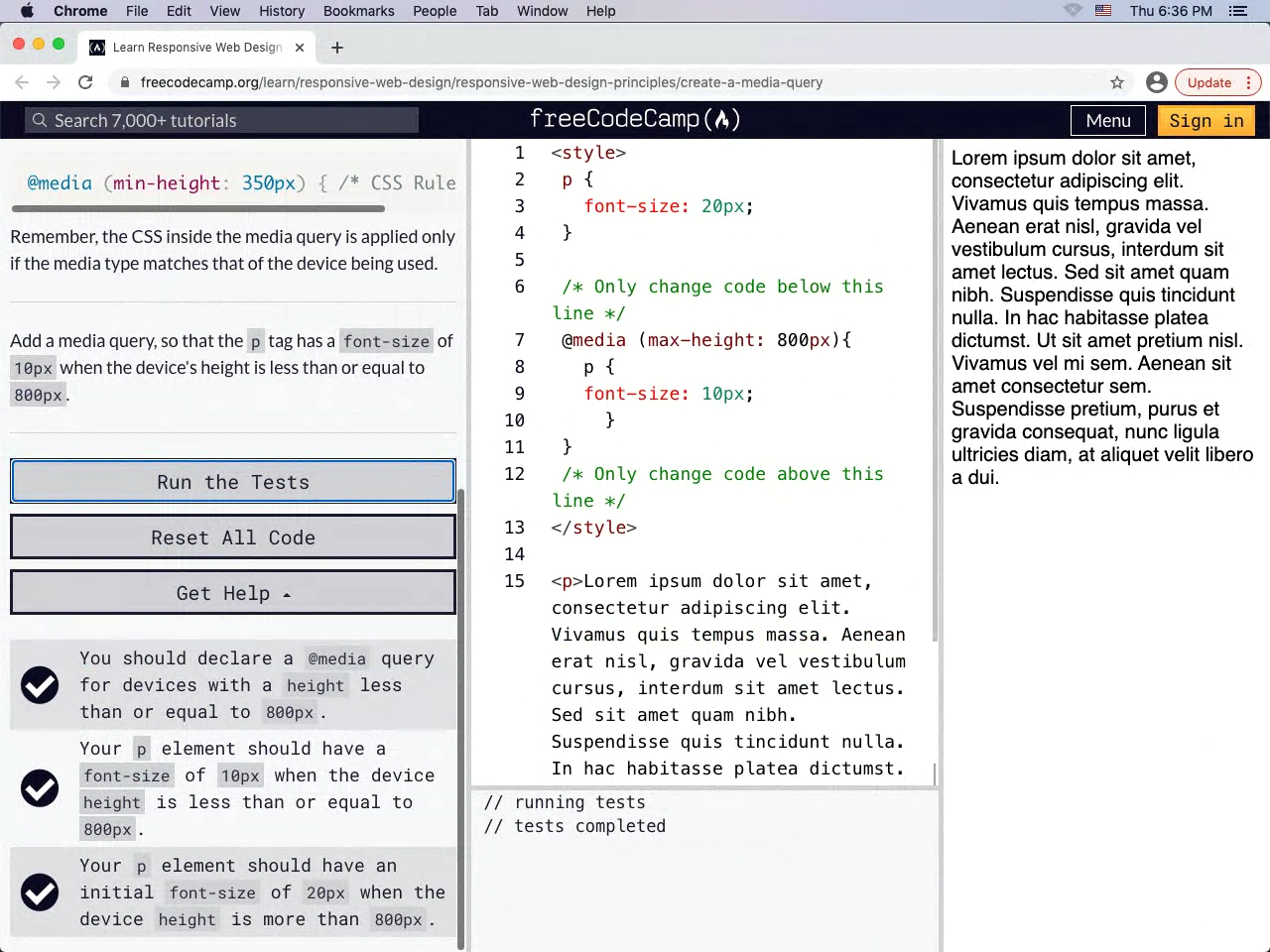The image size is (1270, 952).
Task: Click the keyboard layout icon in the menu bar
Action: click(1103, 11)
